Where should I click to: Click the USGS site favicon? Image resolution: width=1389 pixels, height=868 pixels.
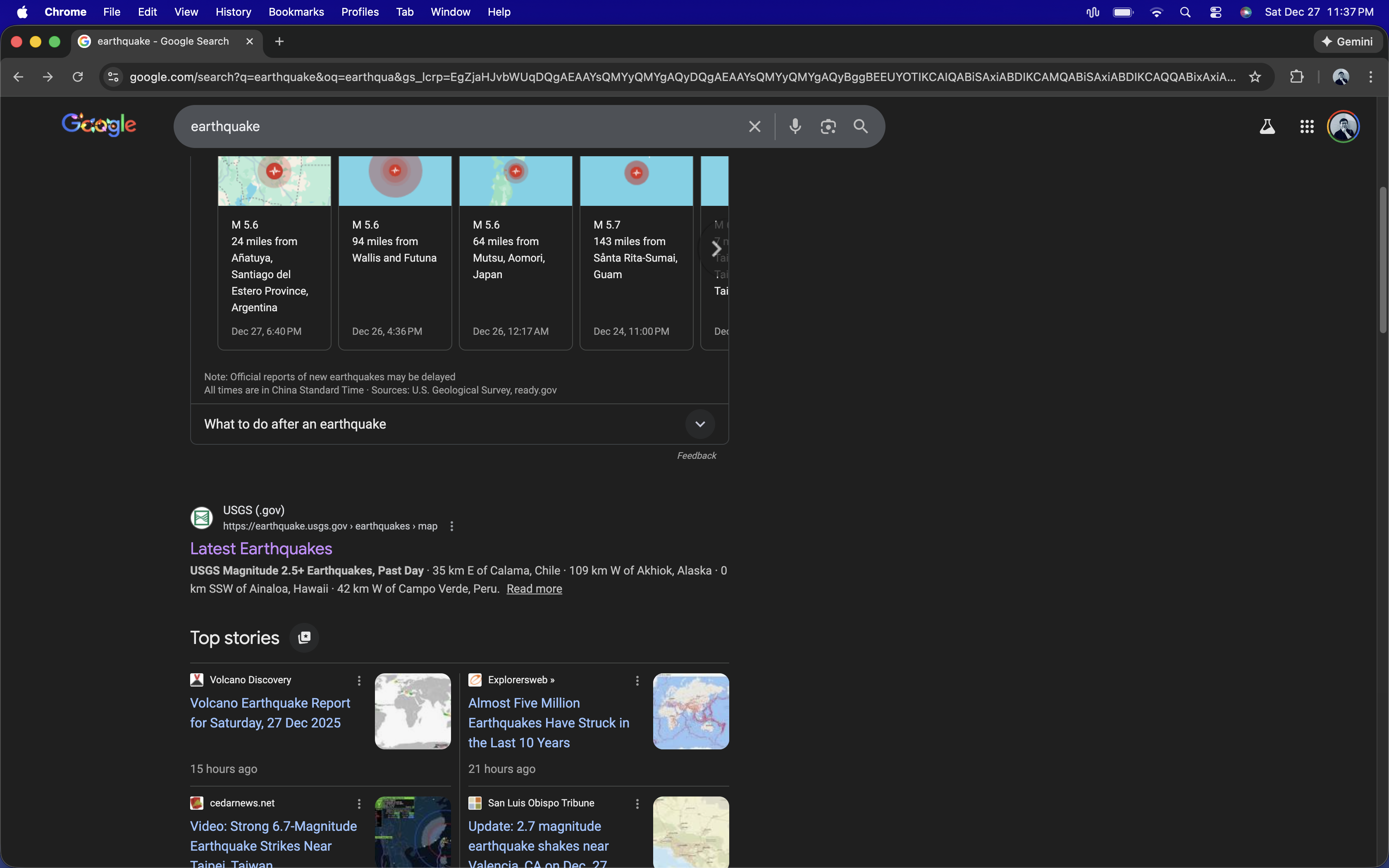pyautogui.click(x=201, y=518)
